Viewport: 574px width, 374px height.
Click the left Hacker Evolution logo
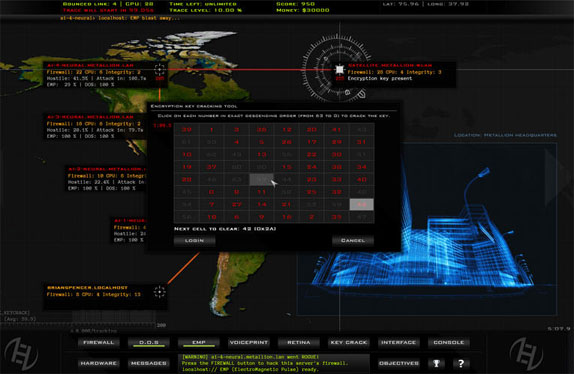(x=21, y=354)
